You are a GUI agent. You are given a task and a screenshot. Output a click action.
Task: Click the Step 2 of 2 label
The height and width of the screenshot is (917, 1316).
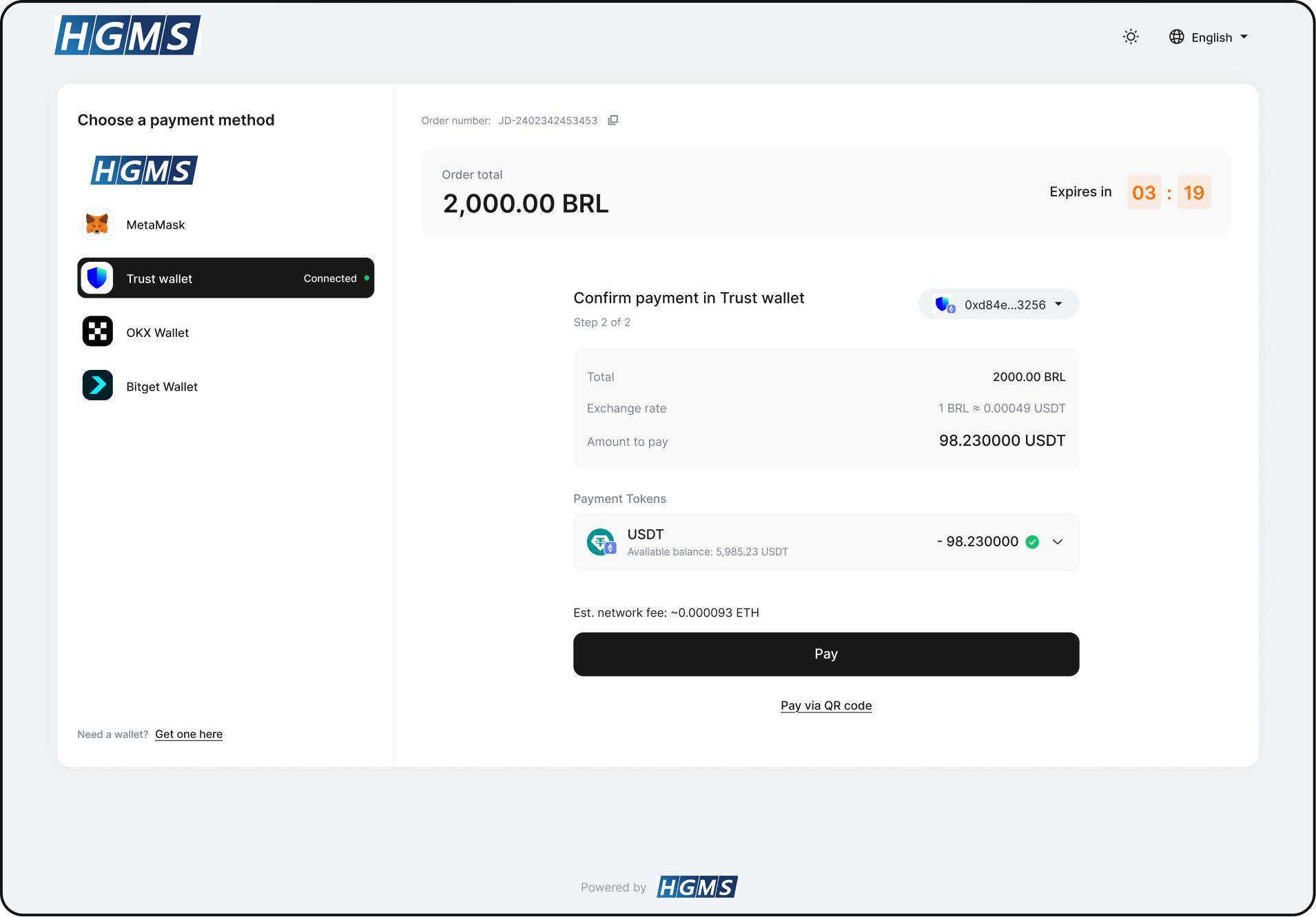(x=602, y=322)
